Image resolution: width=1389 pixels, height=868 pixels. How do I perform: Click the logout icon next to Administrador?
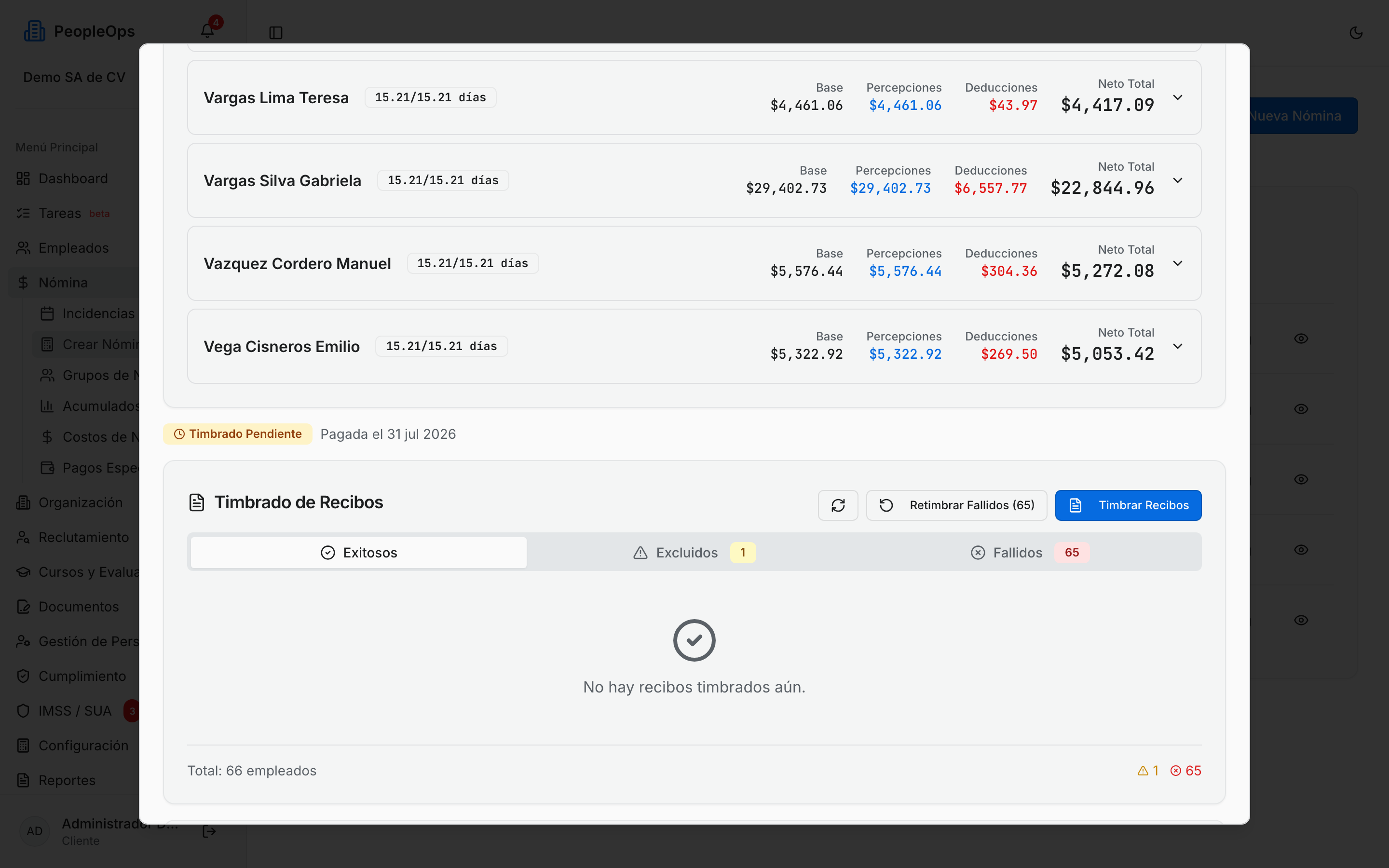[x=209, y=831]
